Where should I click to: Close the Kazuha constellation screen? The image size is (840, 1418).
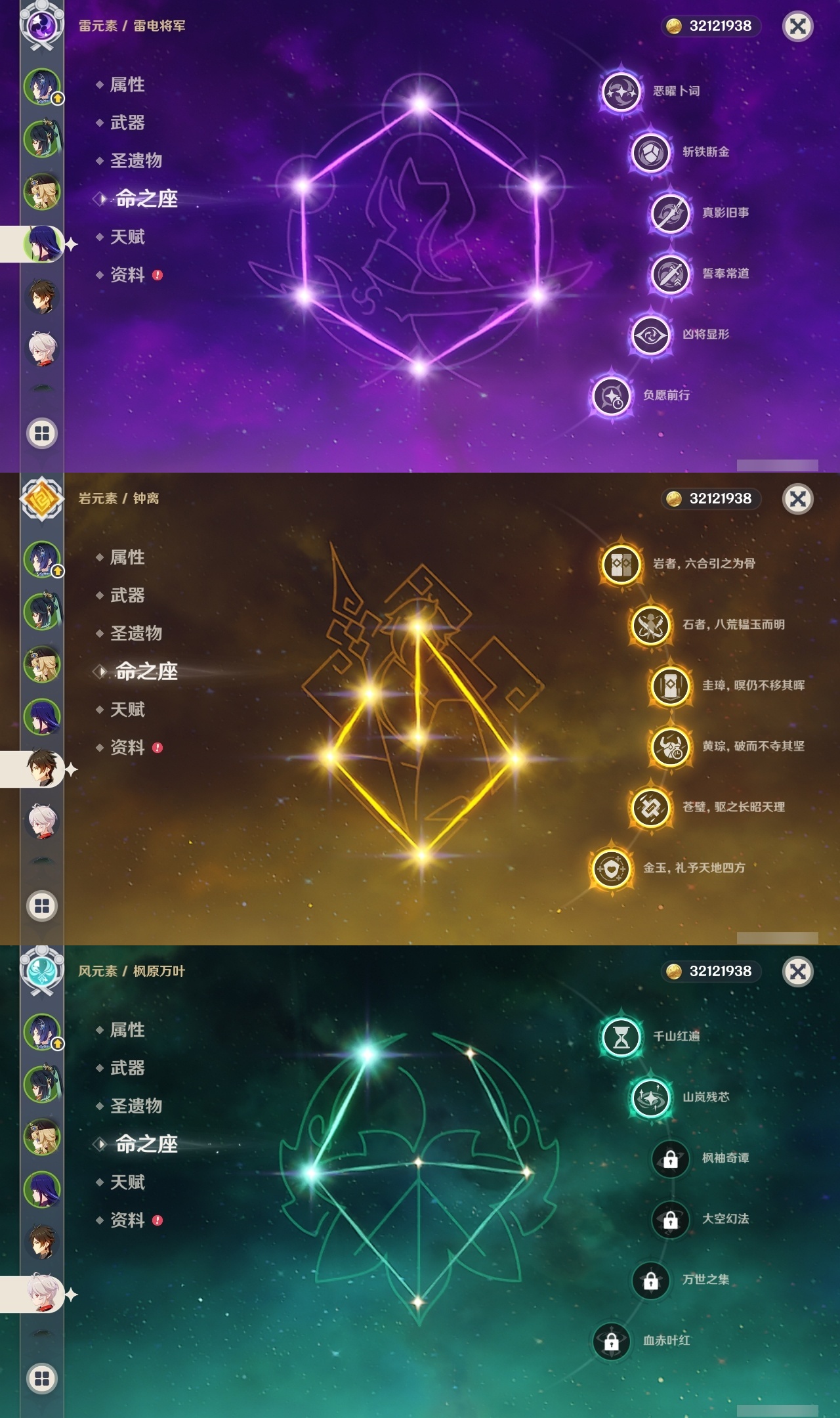(x=798, y=971)
